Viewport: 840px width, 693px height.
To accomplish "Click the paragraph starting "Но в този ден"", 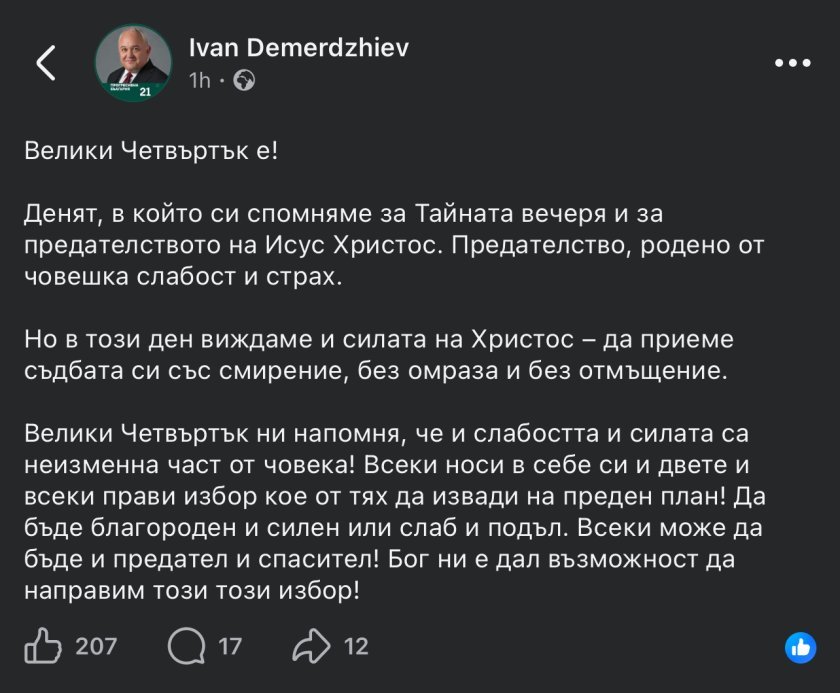I will pos(378,352).
